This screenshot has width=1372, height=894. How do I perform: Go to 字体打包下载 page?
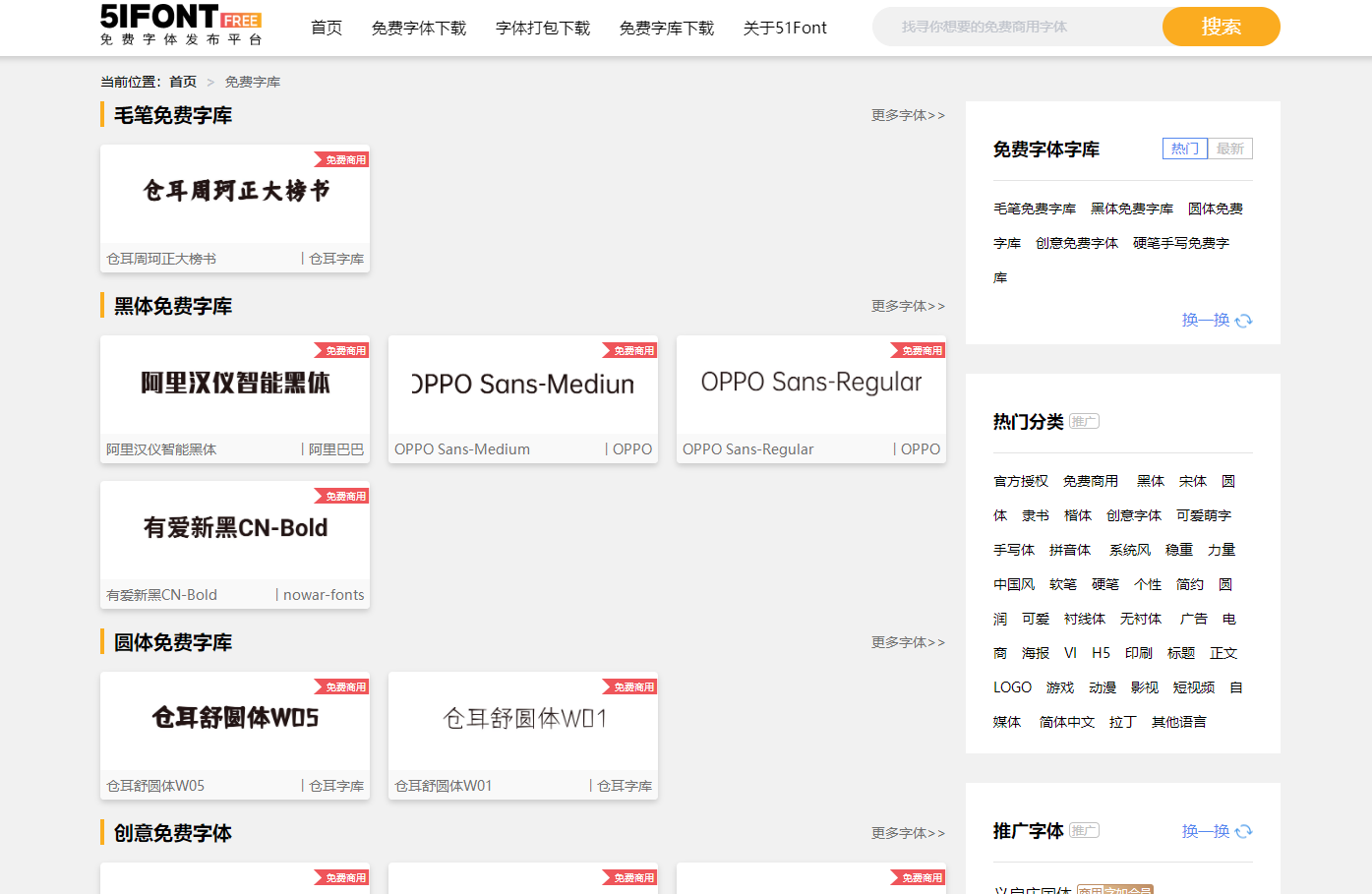pos(543,28)
